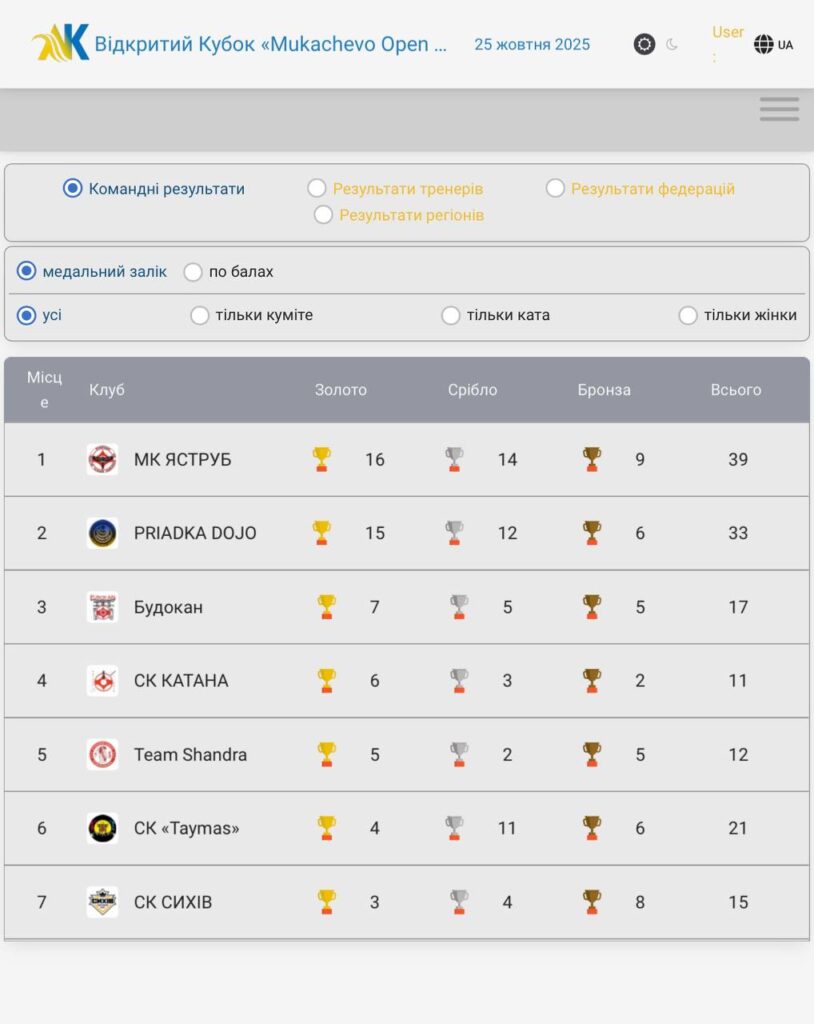The image size is (814, 1024).
Task: Switch to light theme sun icon
Action: (644, 44)
